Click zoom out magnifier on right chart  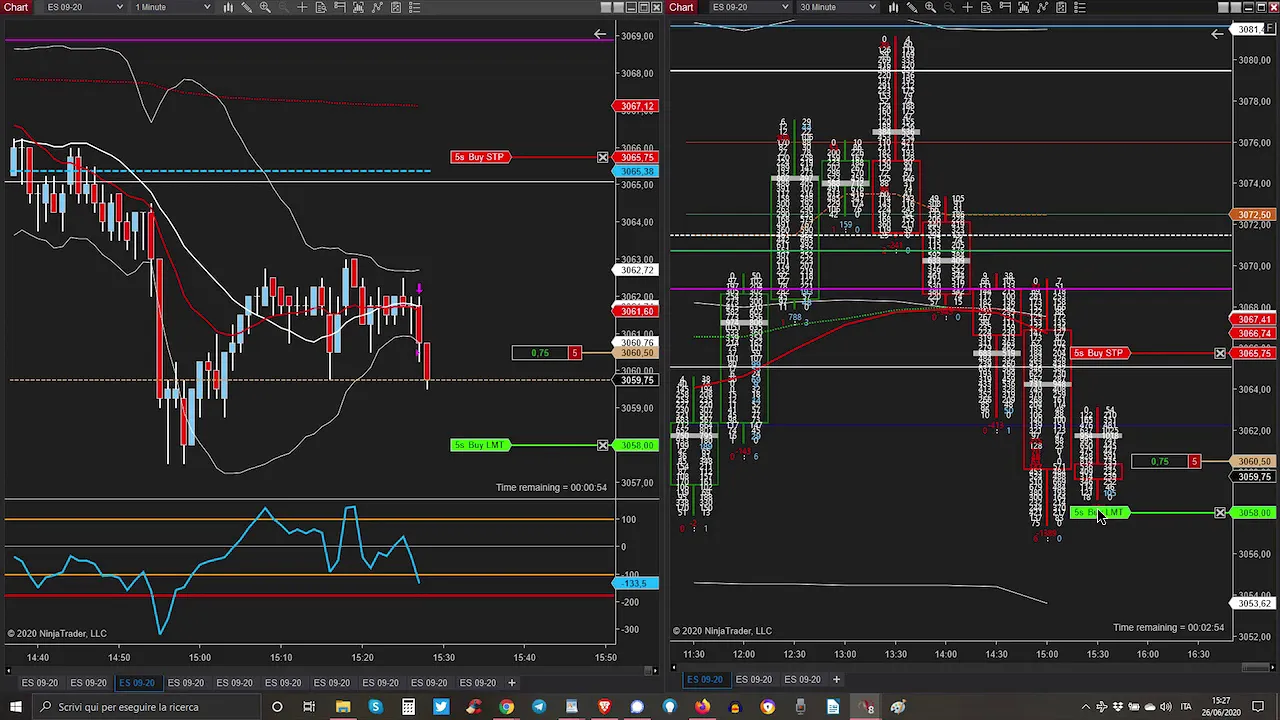(x=949, y=7)
